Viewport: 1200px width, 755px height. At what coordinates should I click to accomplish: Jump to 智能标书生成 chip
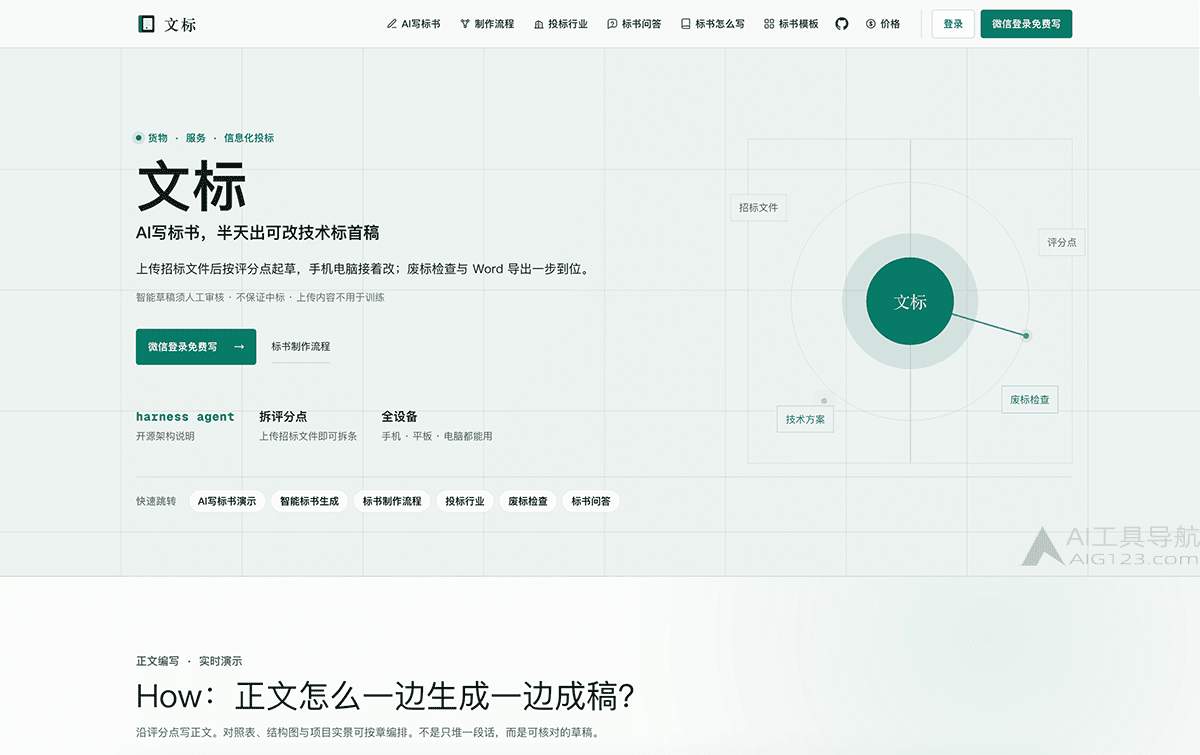pos(309,501)
